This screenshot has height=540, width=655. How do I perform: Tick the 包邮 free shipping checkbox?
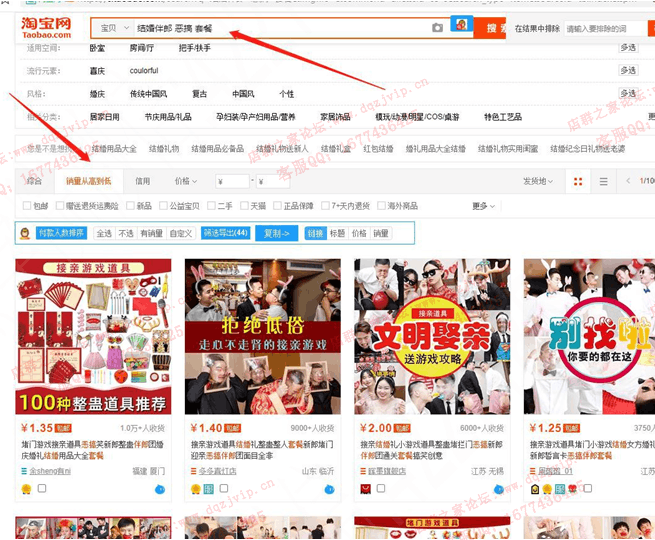(x=27, y=205)
